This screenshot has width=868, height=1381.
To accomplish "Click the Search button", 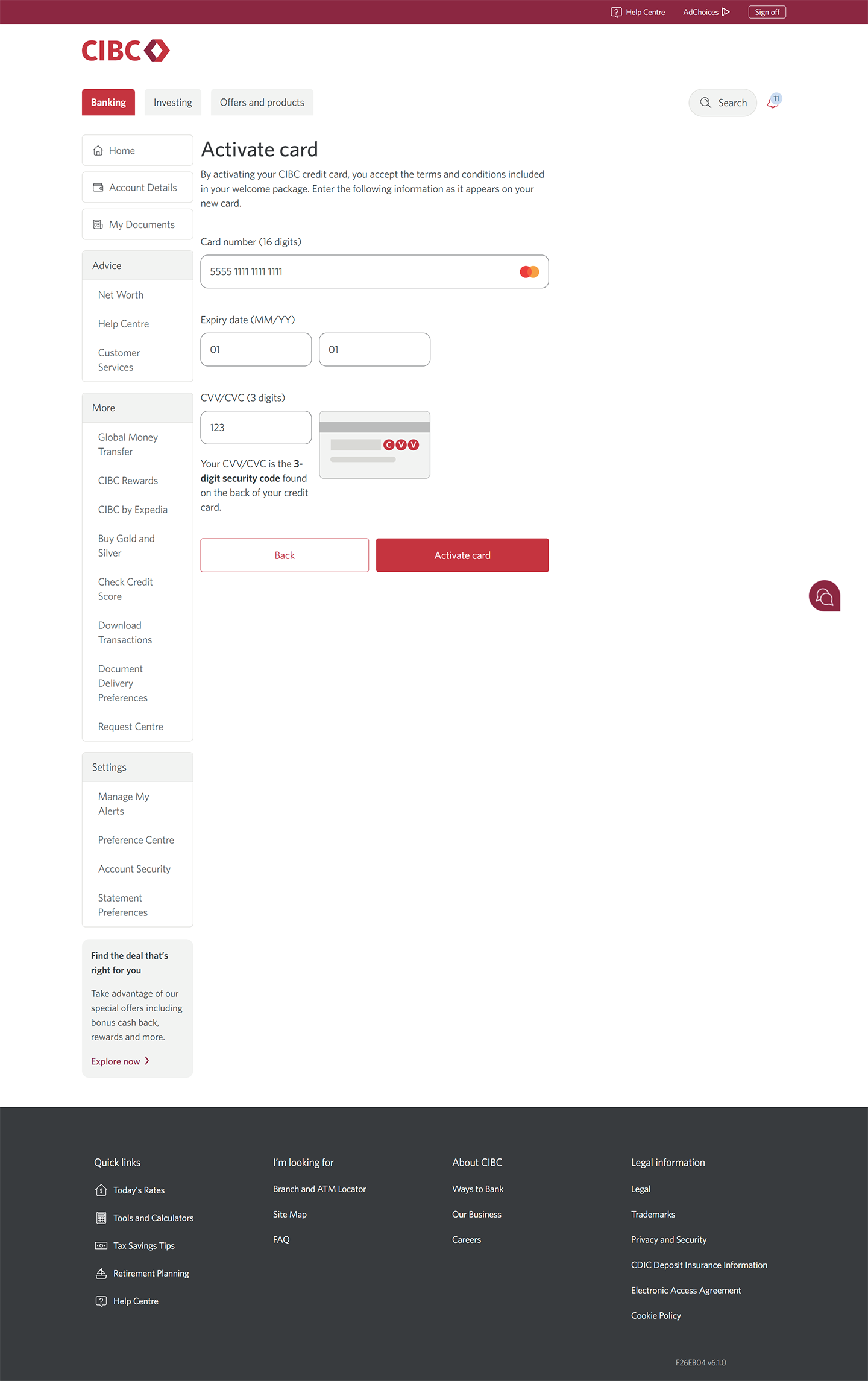I will click(x=723, y=103).
